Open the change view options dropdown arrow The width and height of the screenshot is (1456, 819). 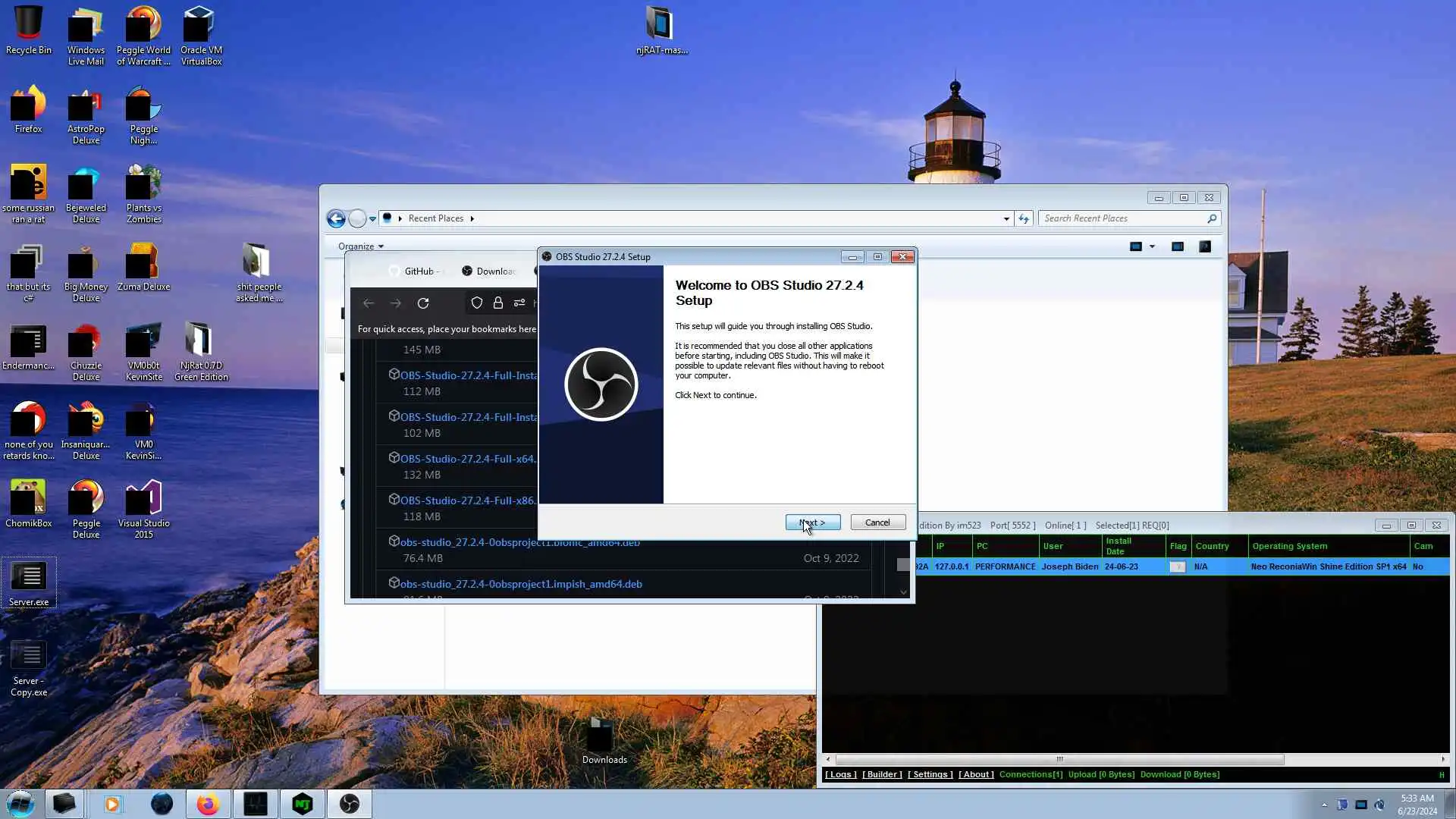(1152, 246)
